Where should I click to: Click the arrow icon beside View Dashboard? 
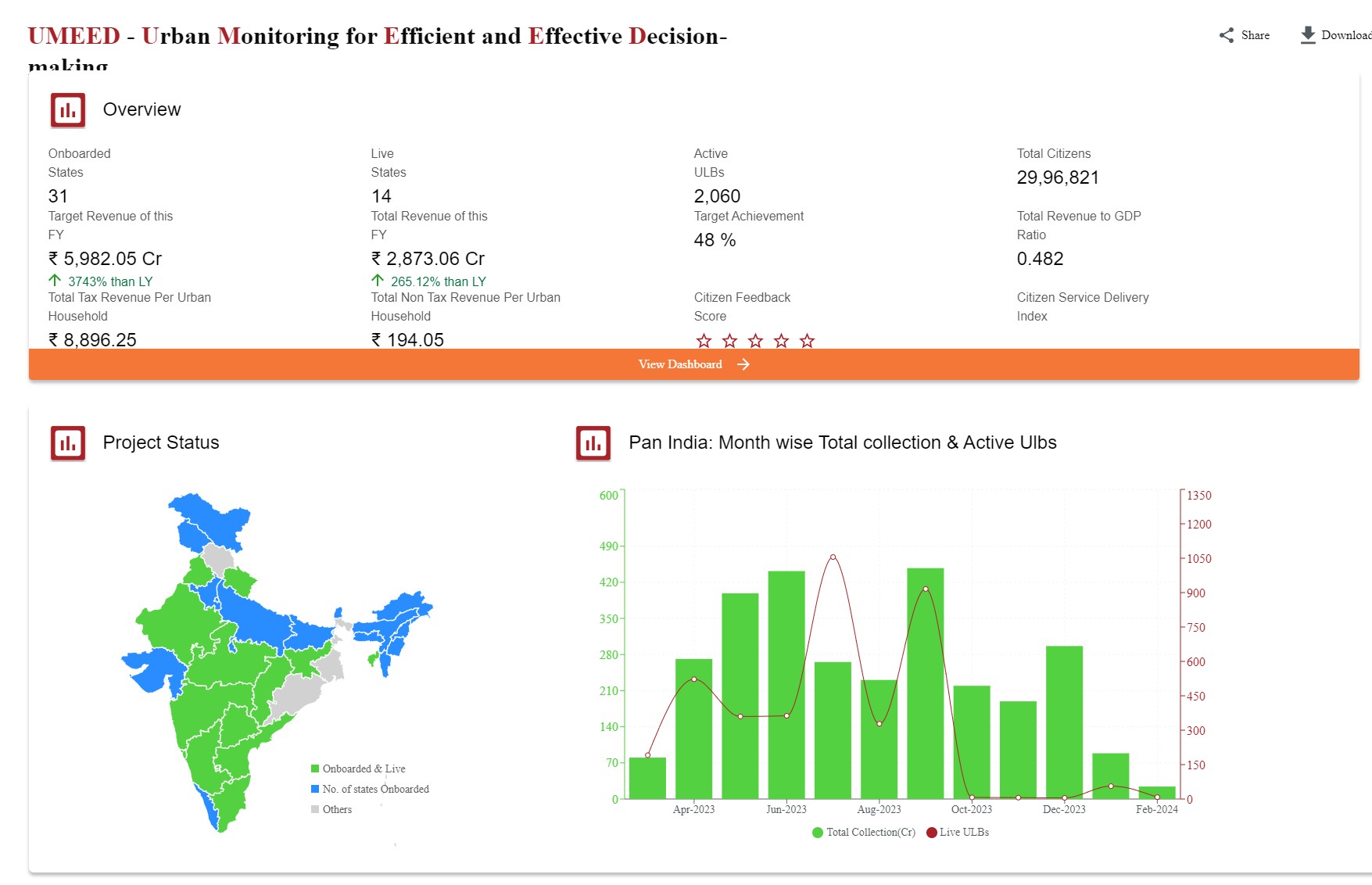pos(743,364)
